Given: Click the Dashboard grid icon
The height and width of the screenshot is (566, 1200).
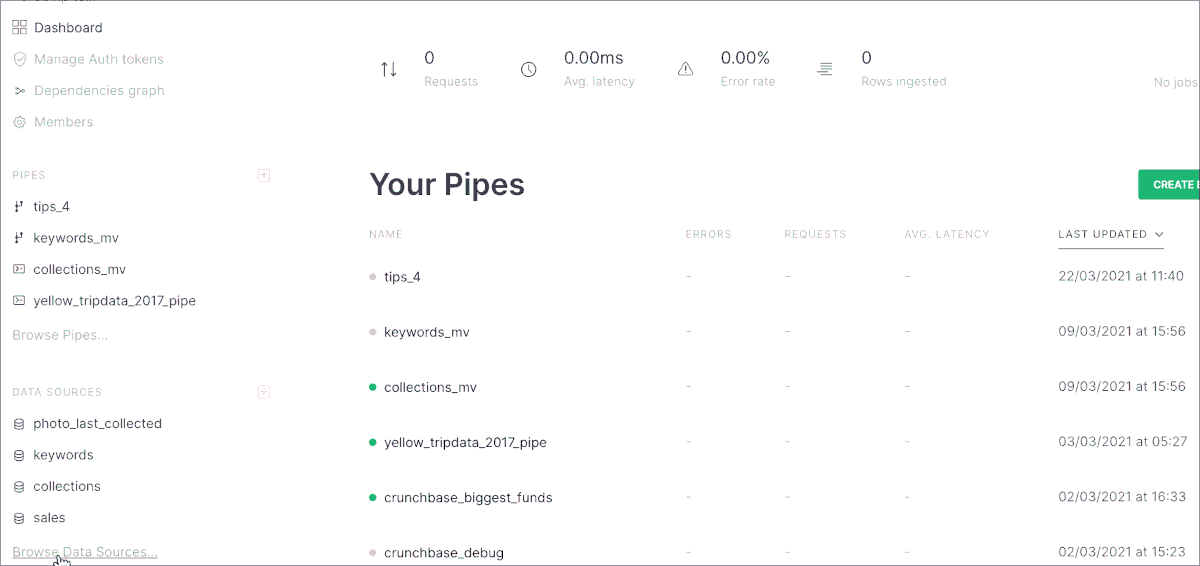Looking at the screenshot, I should [19, 28].
